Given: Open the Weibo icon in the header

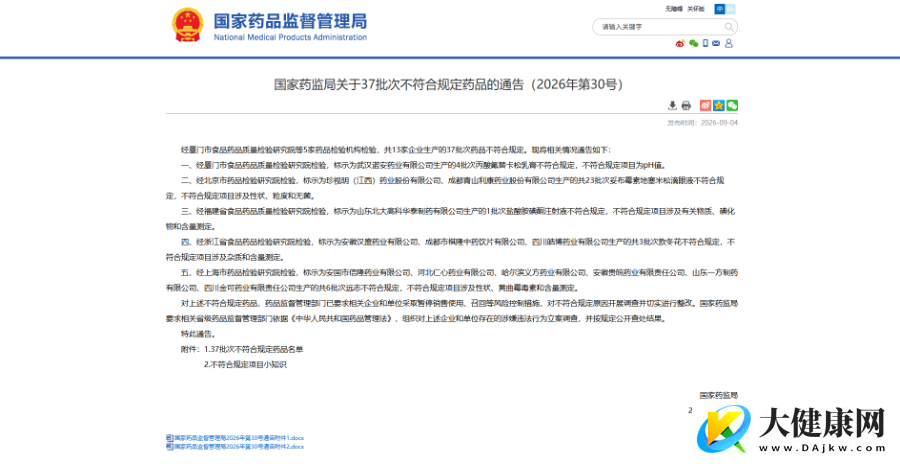Looking at the screenshot, I should click(680, 44).
